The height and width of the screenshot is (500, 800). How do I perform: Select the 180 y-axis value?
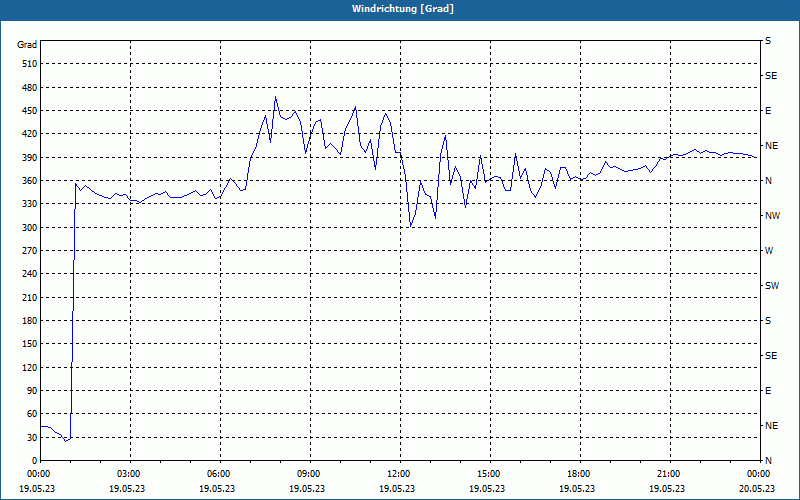[x=30, y=321]
